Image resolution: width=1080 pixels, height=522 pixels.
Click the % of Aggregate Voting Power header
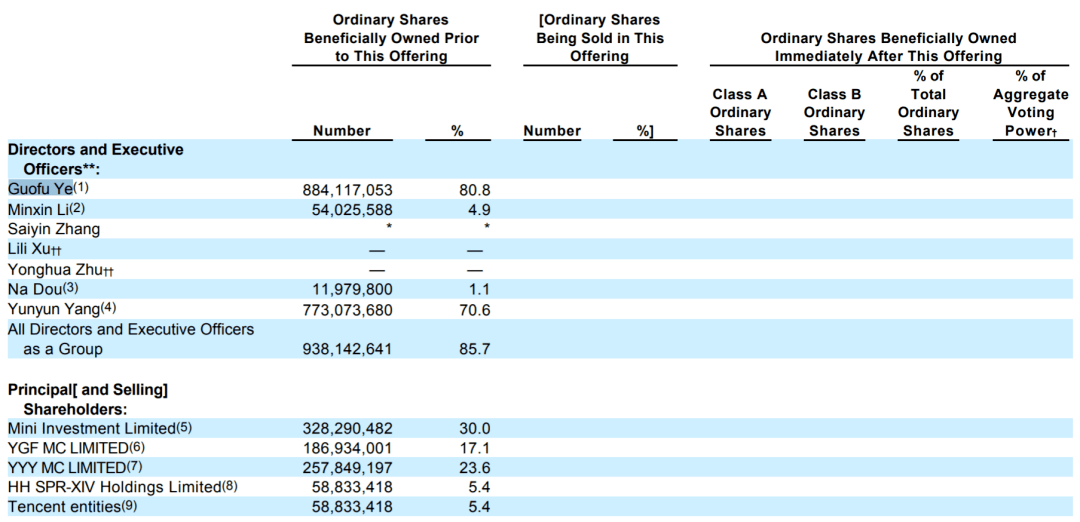1030,103
